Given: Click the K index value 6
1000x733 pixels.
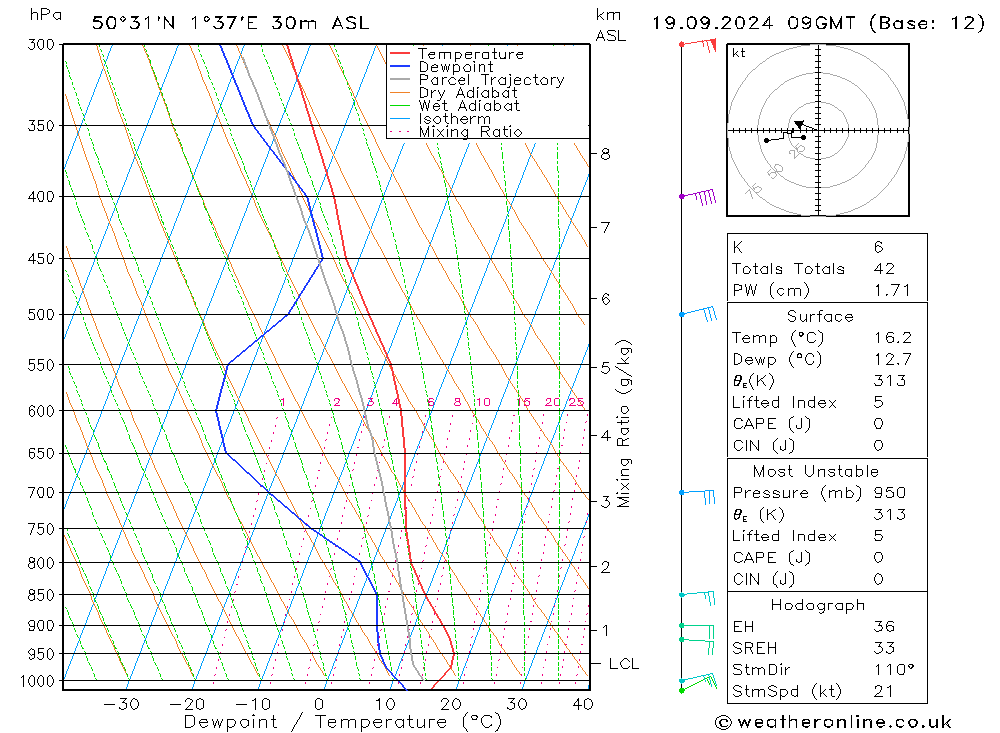Looking at the screenshot, I should tap(879, 247).
